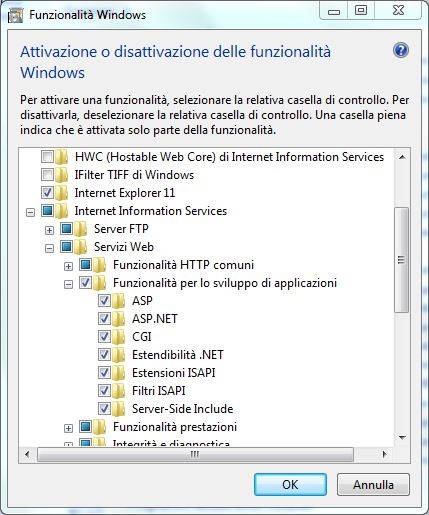The image size is (429, 515).
Task: Enable the IFilter TIFF di Windows checkbox
Action: coord(47,174)
